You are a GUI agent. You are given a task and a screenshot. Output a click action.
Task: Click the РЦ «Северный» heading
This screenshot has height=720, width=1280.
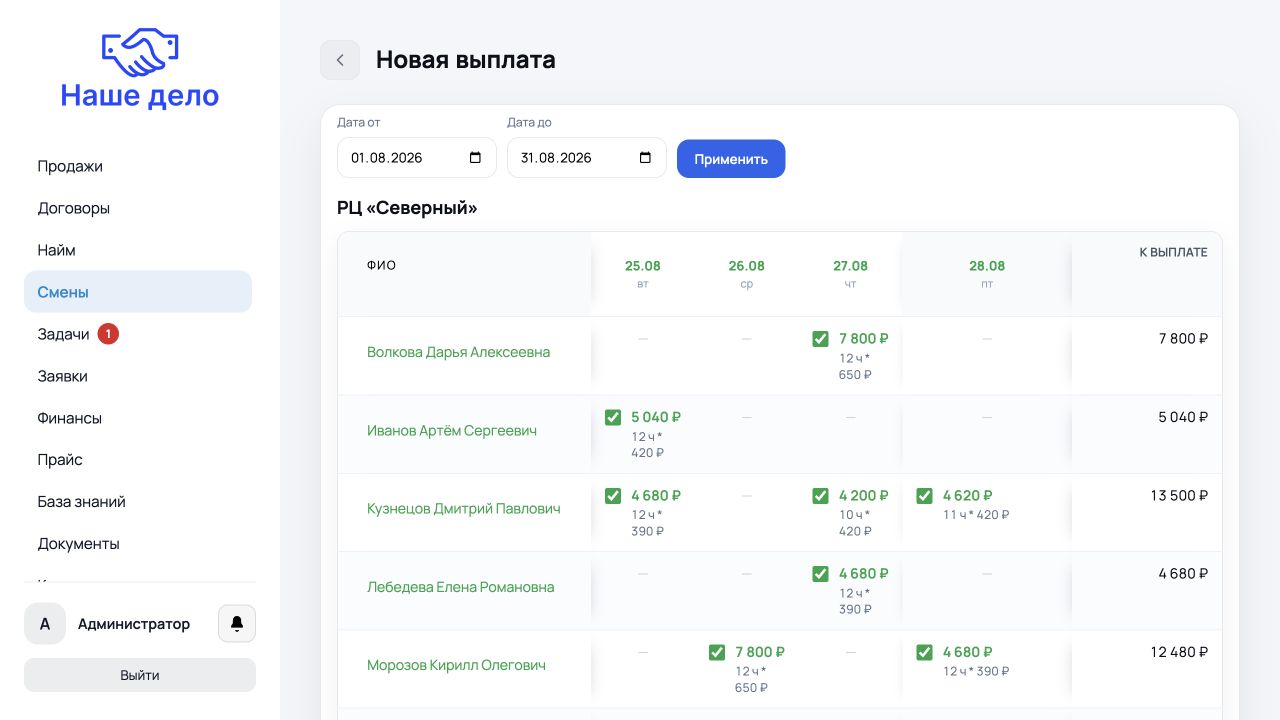point(407,208)
